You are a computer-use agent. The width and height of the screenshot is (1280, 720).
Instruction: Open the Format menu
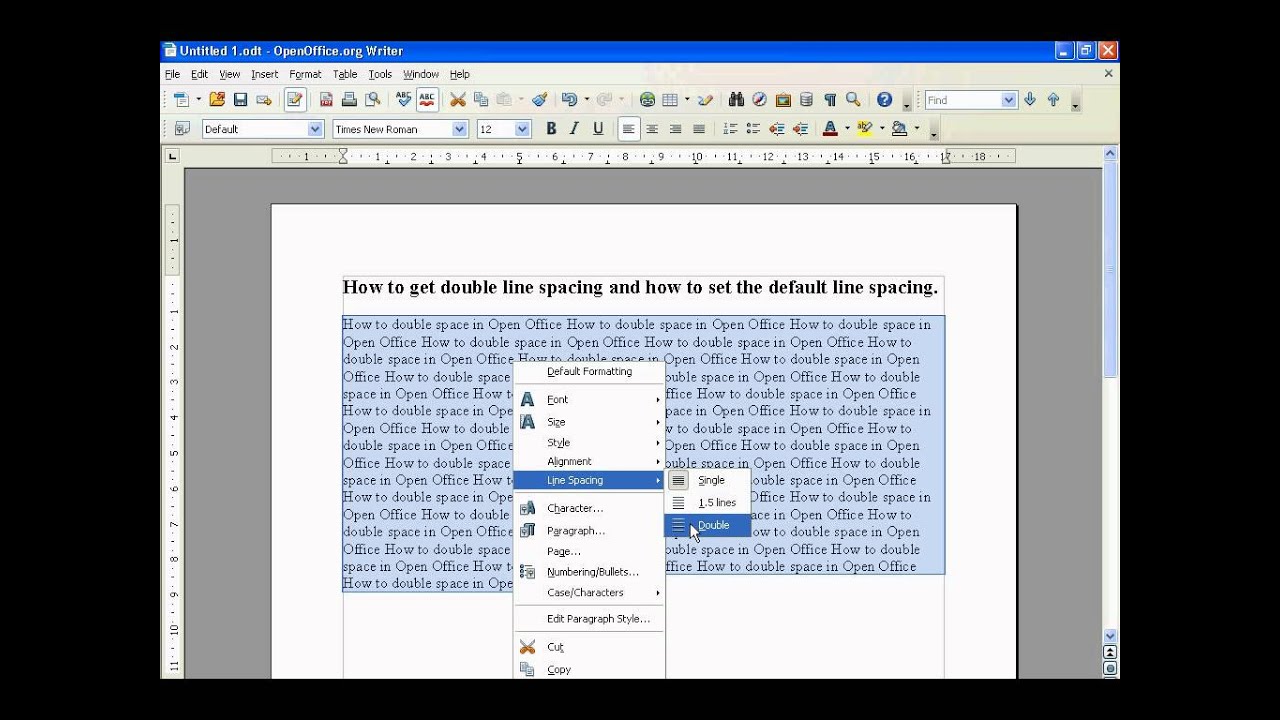click(x=305, y=74)
